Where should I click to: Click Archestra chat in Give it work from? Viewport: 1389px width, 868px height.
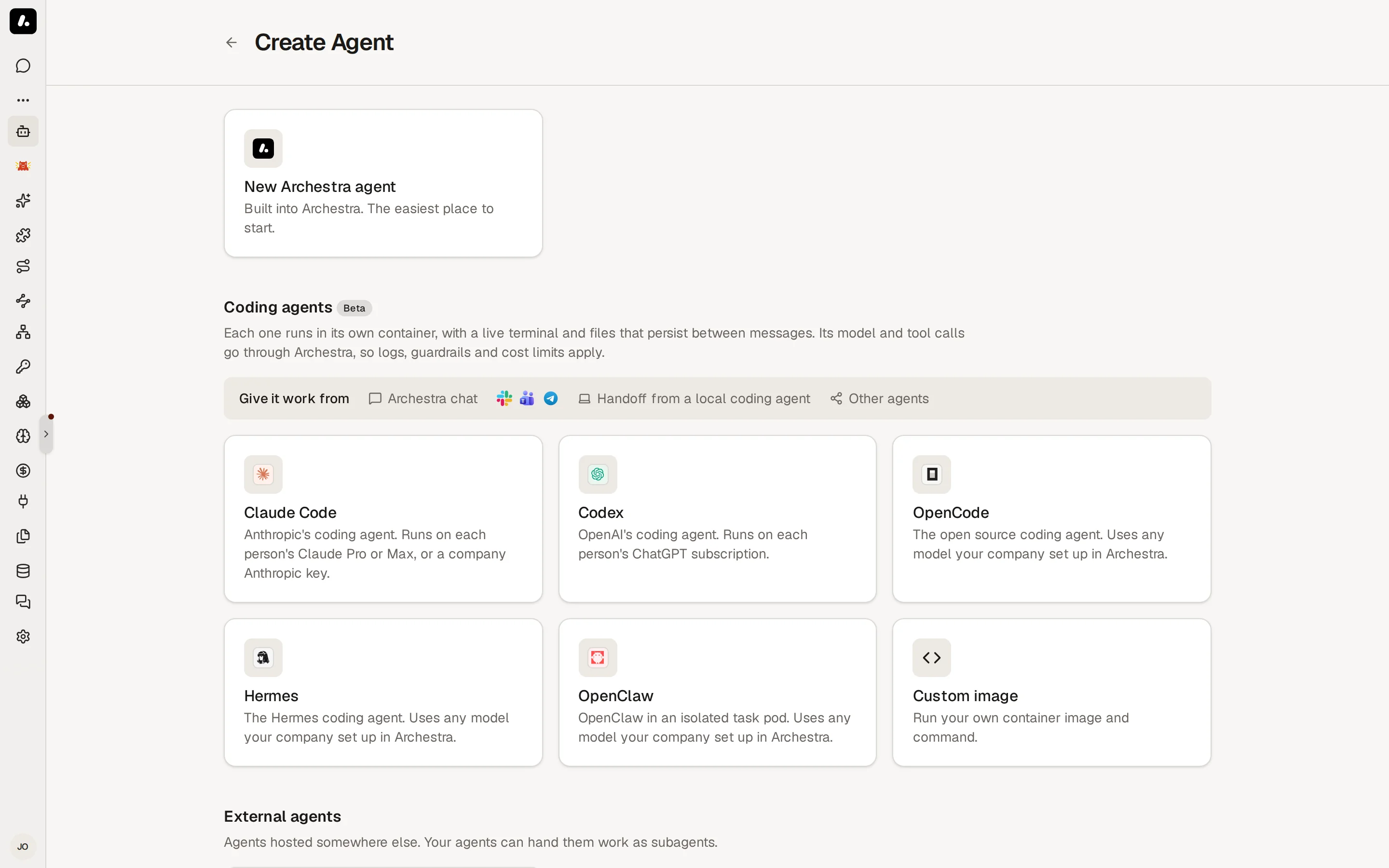point(423,398)
